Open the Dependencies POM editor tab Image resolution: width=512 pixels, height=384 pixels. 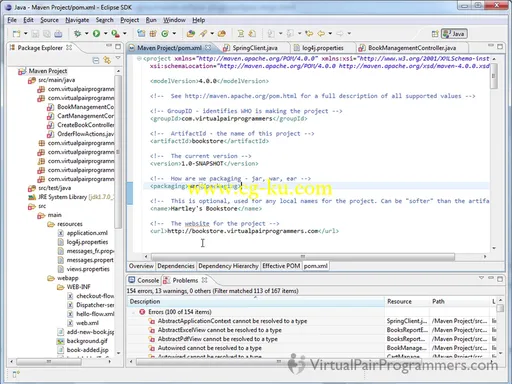click(x=176, y=266)
